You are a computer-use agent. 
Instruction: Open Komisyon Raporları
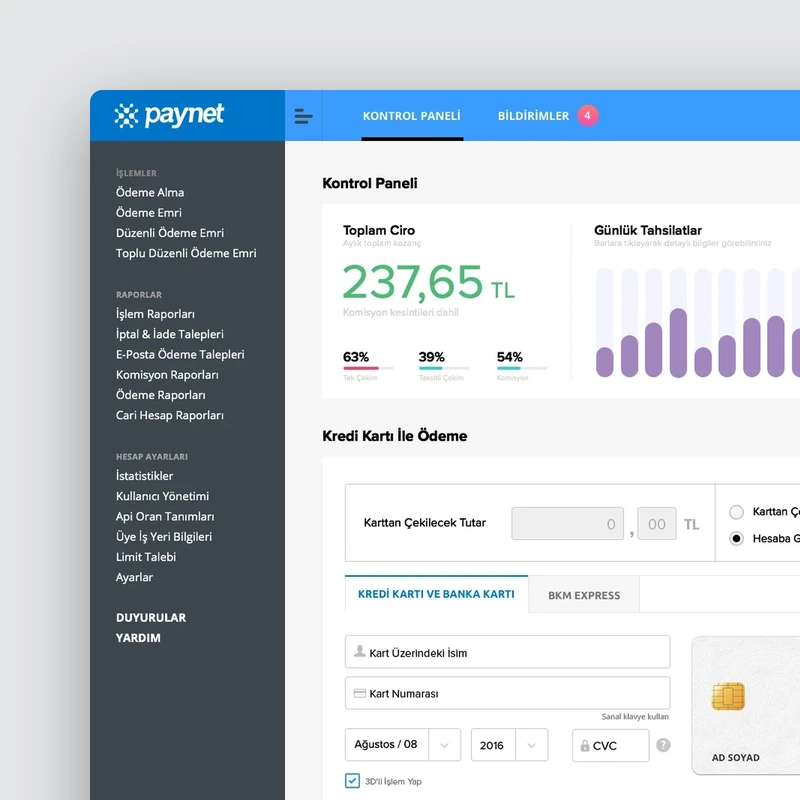point(167,374)
